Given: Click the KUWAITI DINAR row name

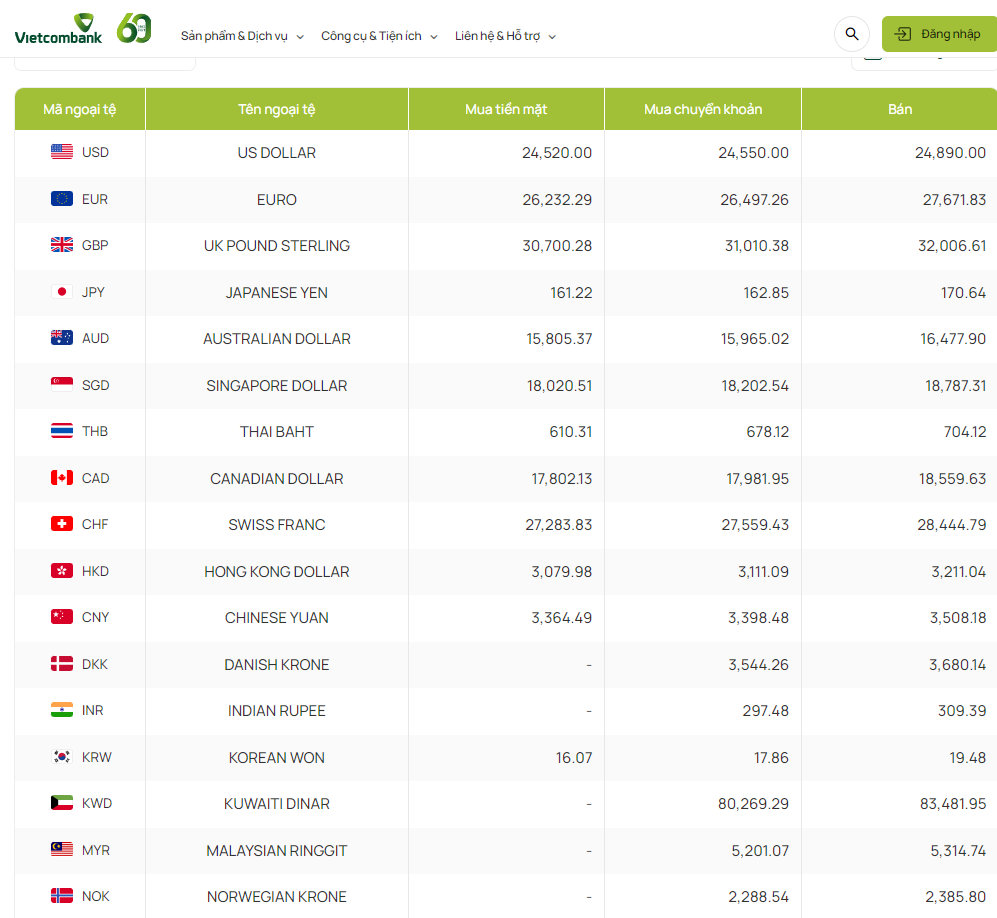Looking at the screenshot, I should [277, 804].
